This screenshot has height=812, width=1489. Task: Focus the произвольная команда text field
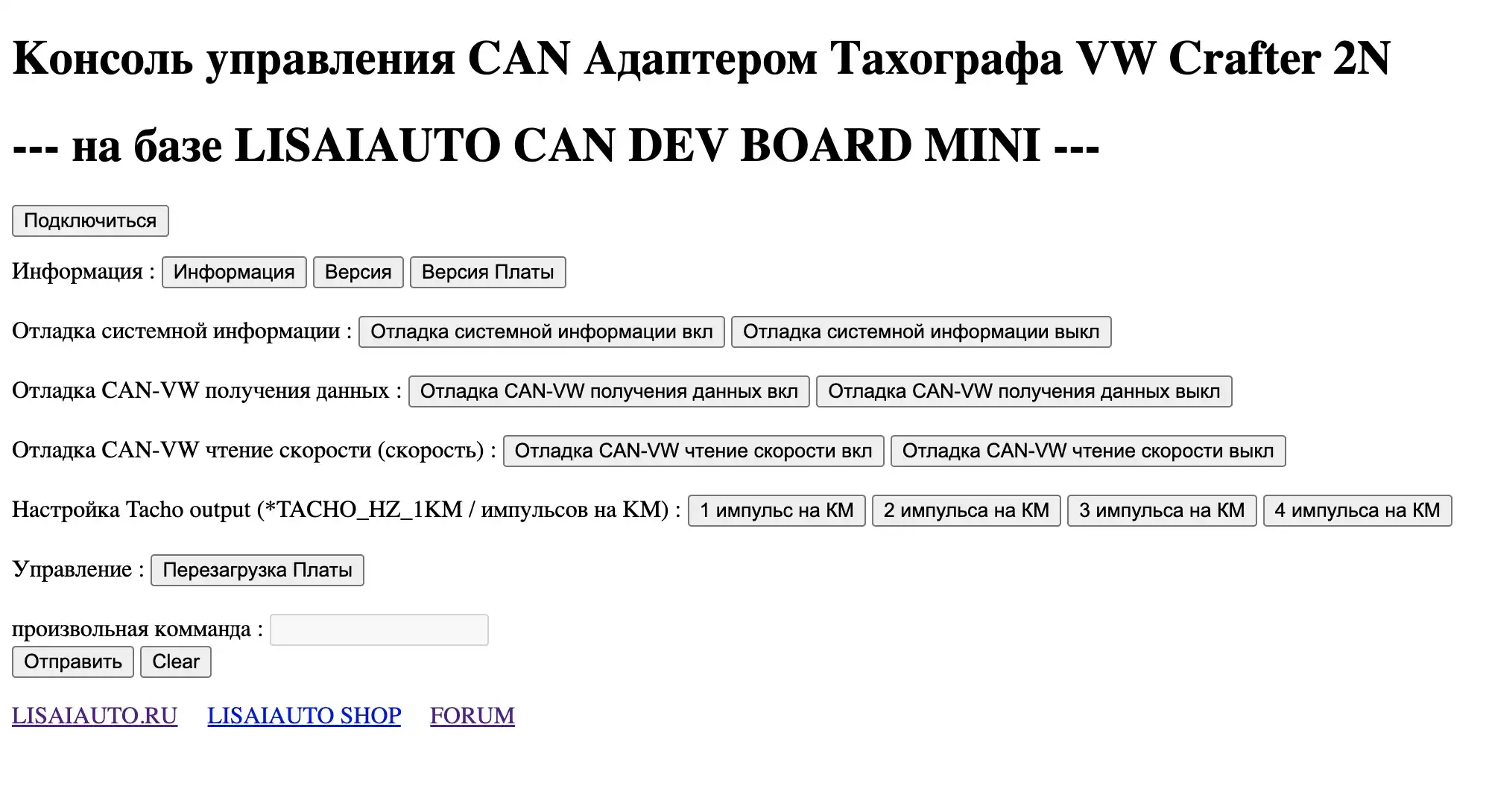[379, 630]
